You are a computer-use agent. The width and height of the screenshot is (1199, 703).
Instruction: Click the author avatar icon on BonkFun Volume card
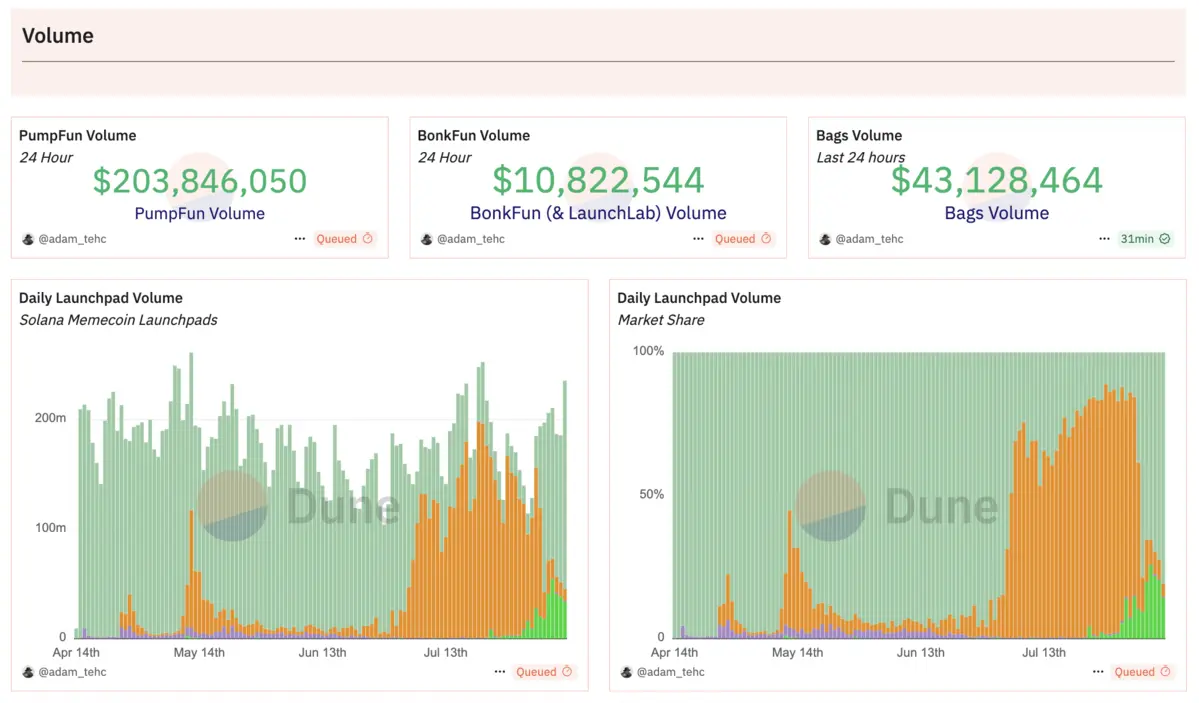point(427,240)
